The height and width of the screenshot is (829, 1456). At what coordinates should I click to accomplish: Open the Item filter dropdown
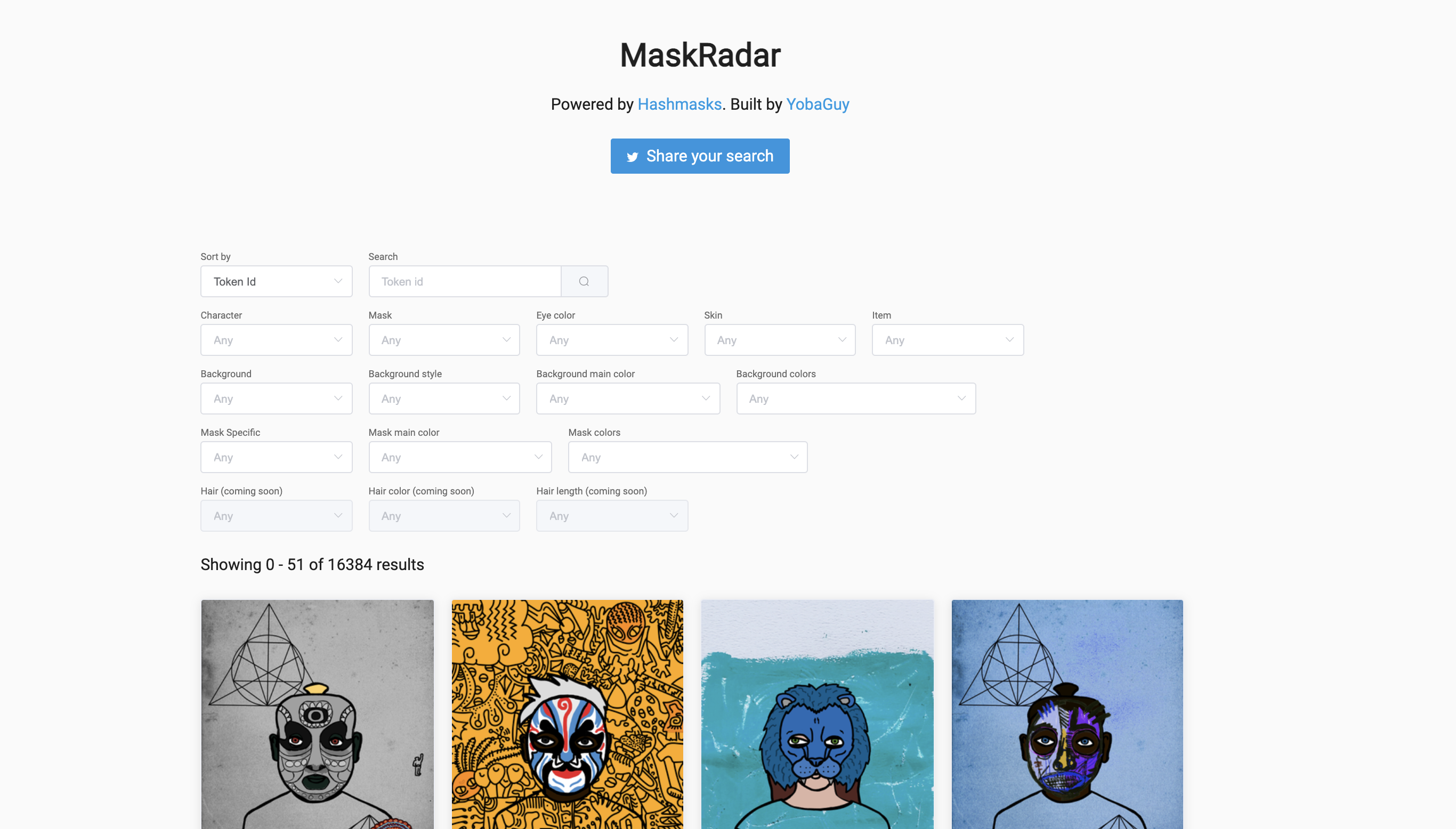(948, 340)
